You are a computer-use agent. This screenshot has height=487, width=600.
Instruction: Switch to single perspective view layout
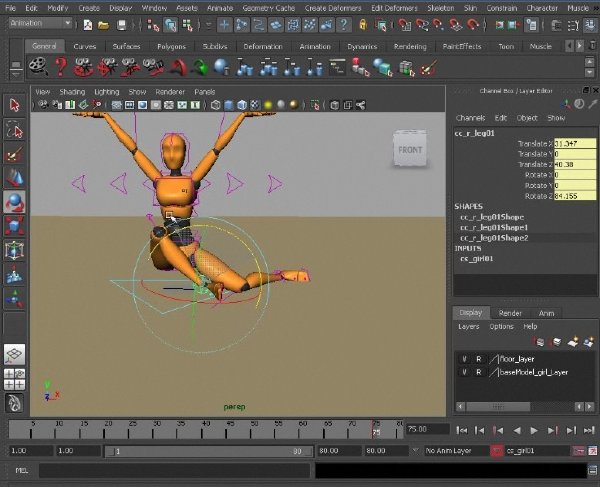15,354
